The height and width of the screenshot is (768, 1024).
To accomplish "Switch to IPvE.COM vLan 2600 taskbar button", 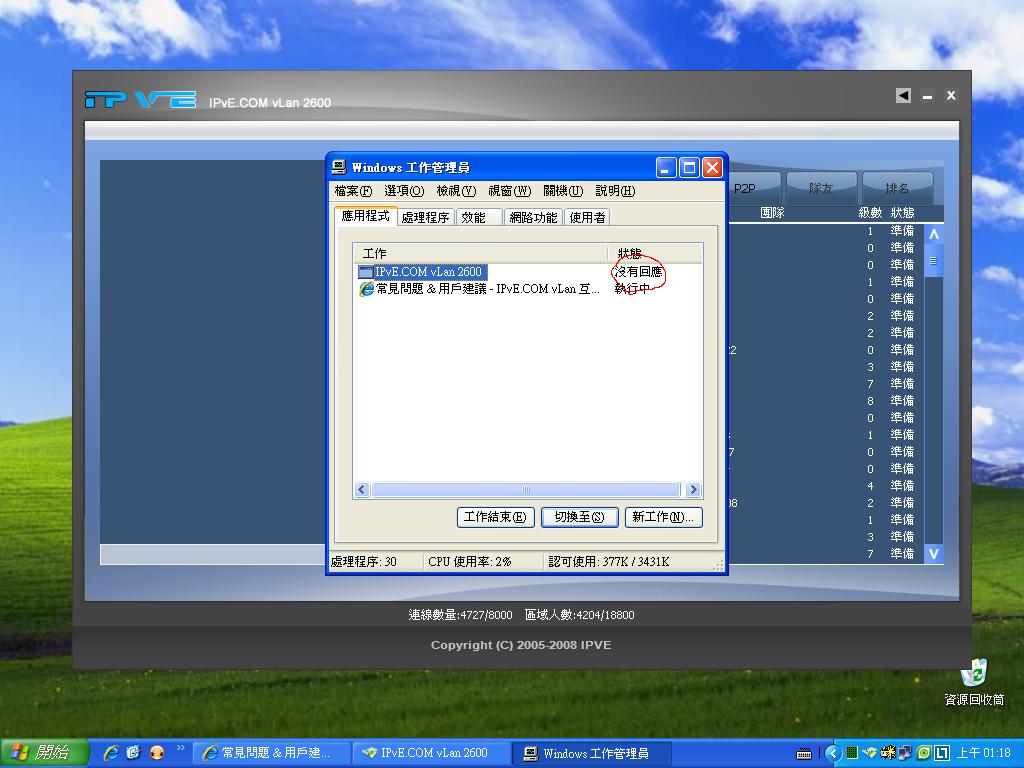I will (x=431, y=753).
